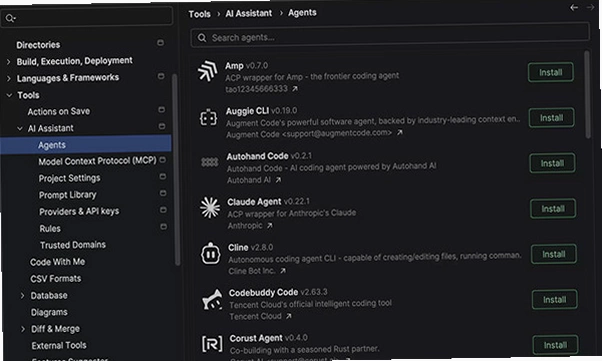The height and width of the screenshot is (361, 602).
Task: Click the settings search magnifier icon
Action: click(10, 18)
